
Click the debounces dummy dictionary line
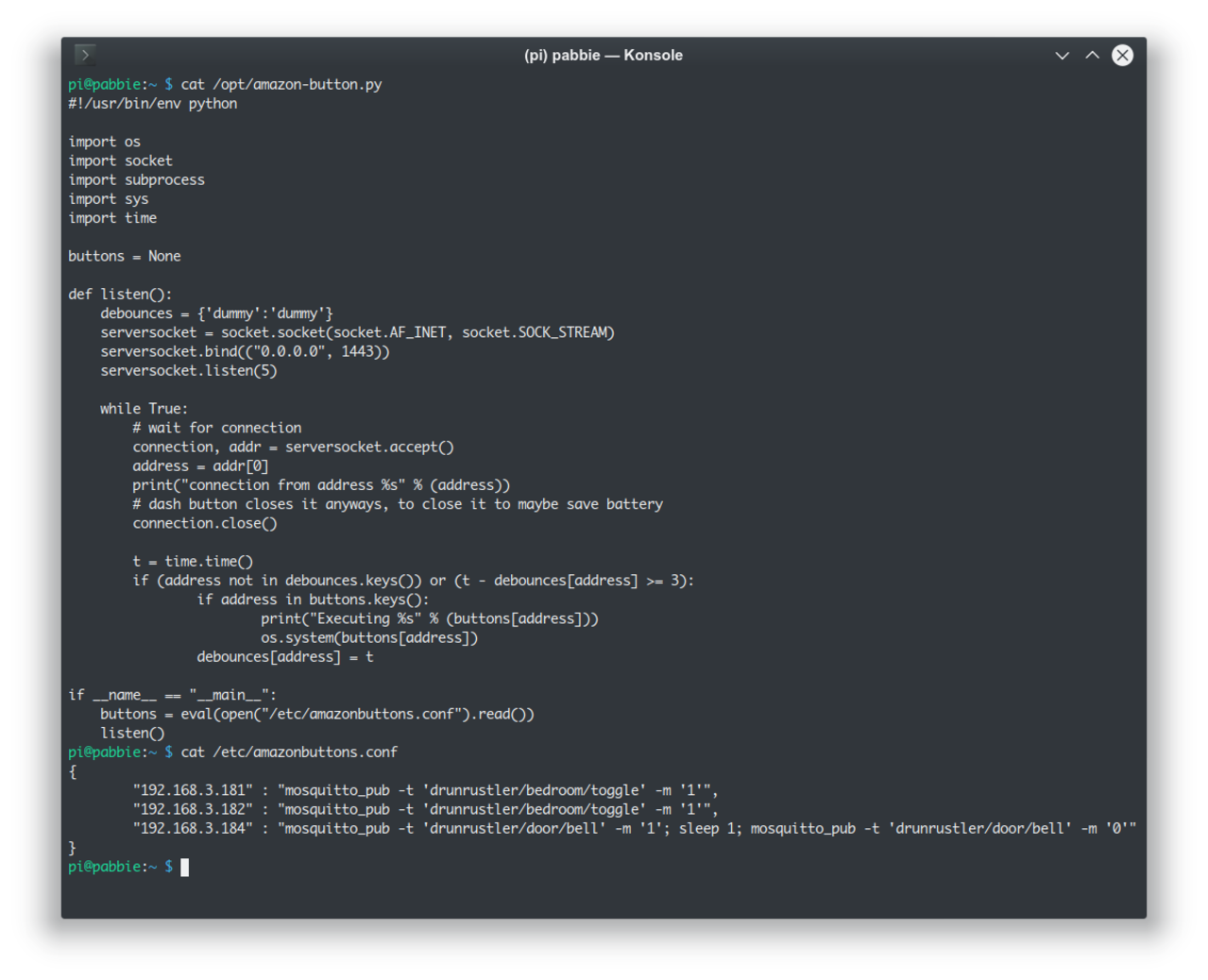216,313
